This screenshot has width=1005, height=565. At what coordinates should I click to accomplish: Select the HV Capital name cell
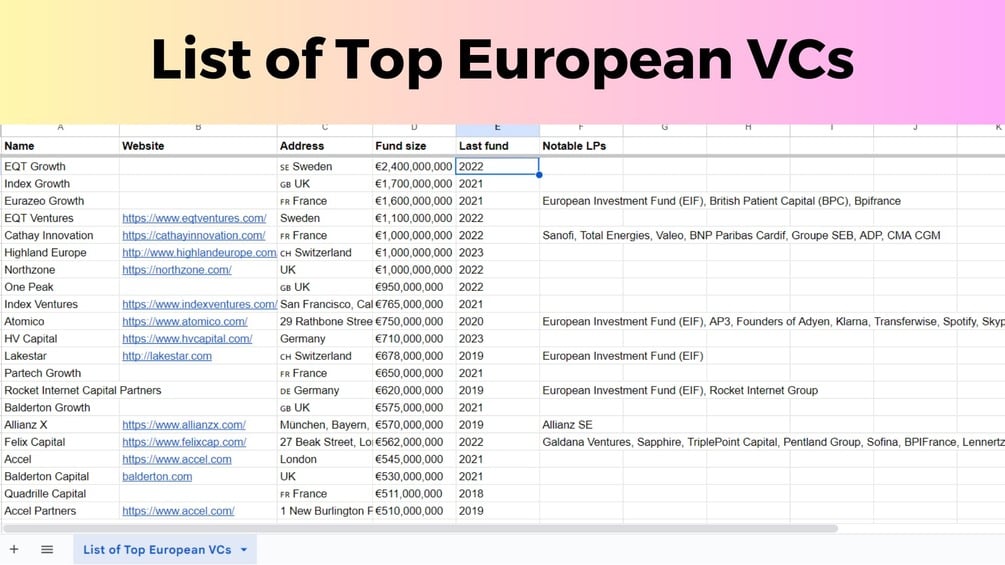[60, 340]
